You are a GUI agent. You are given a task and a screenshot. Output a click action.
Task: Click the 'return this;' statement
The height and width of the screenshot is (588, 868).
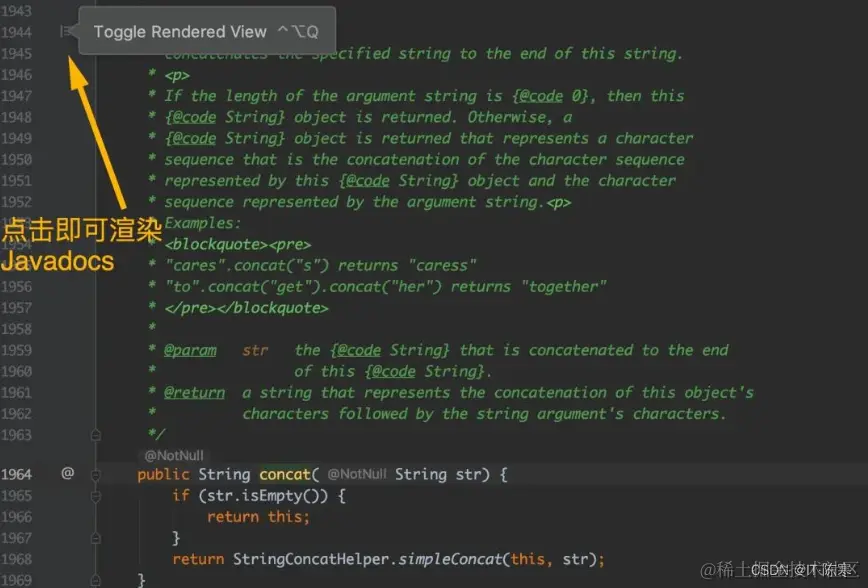[x=259, y=517]
